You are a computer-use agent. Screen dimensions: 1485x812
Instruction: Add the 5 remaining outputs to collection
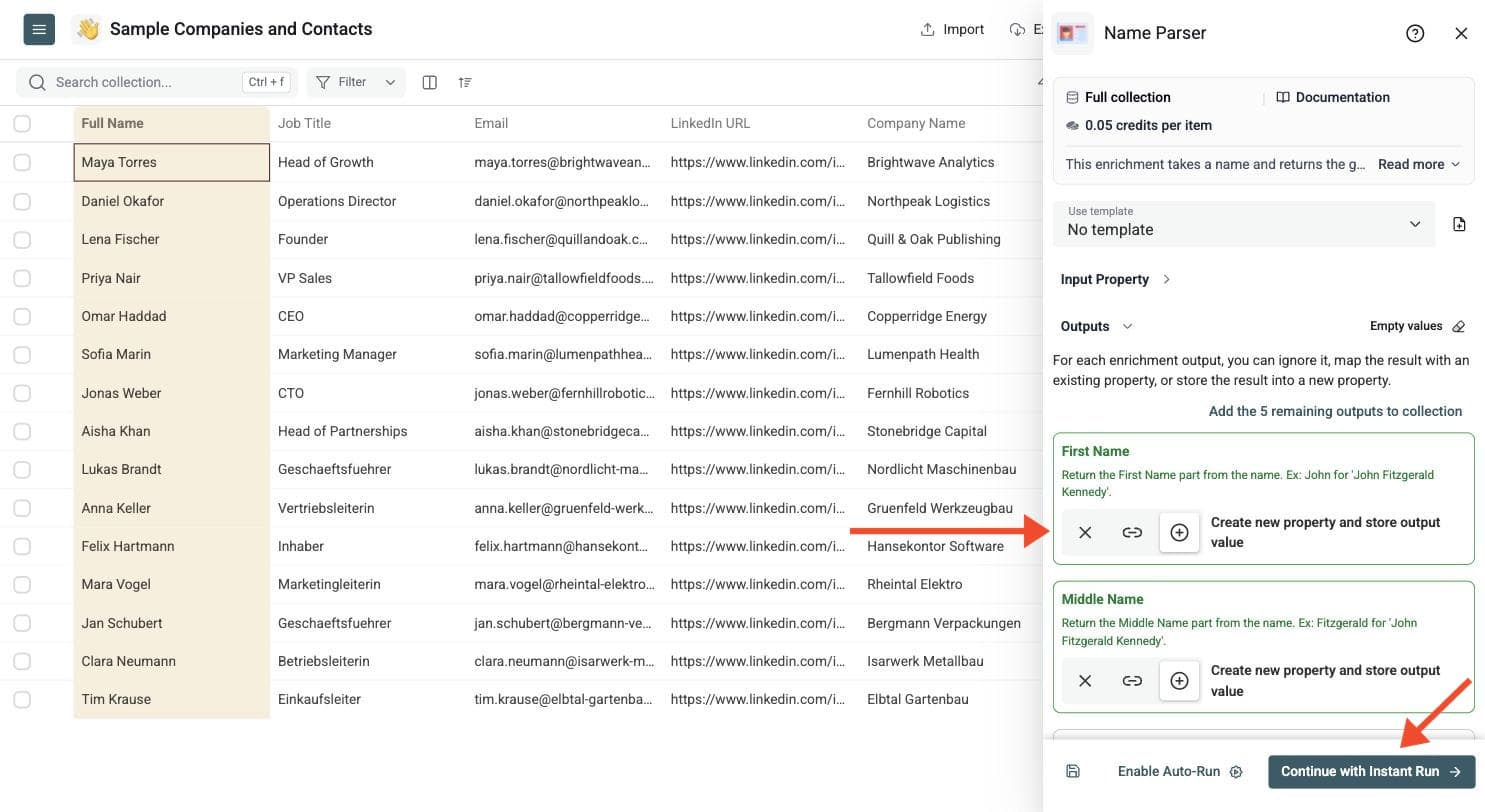pos(1335,411)
